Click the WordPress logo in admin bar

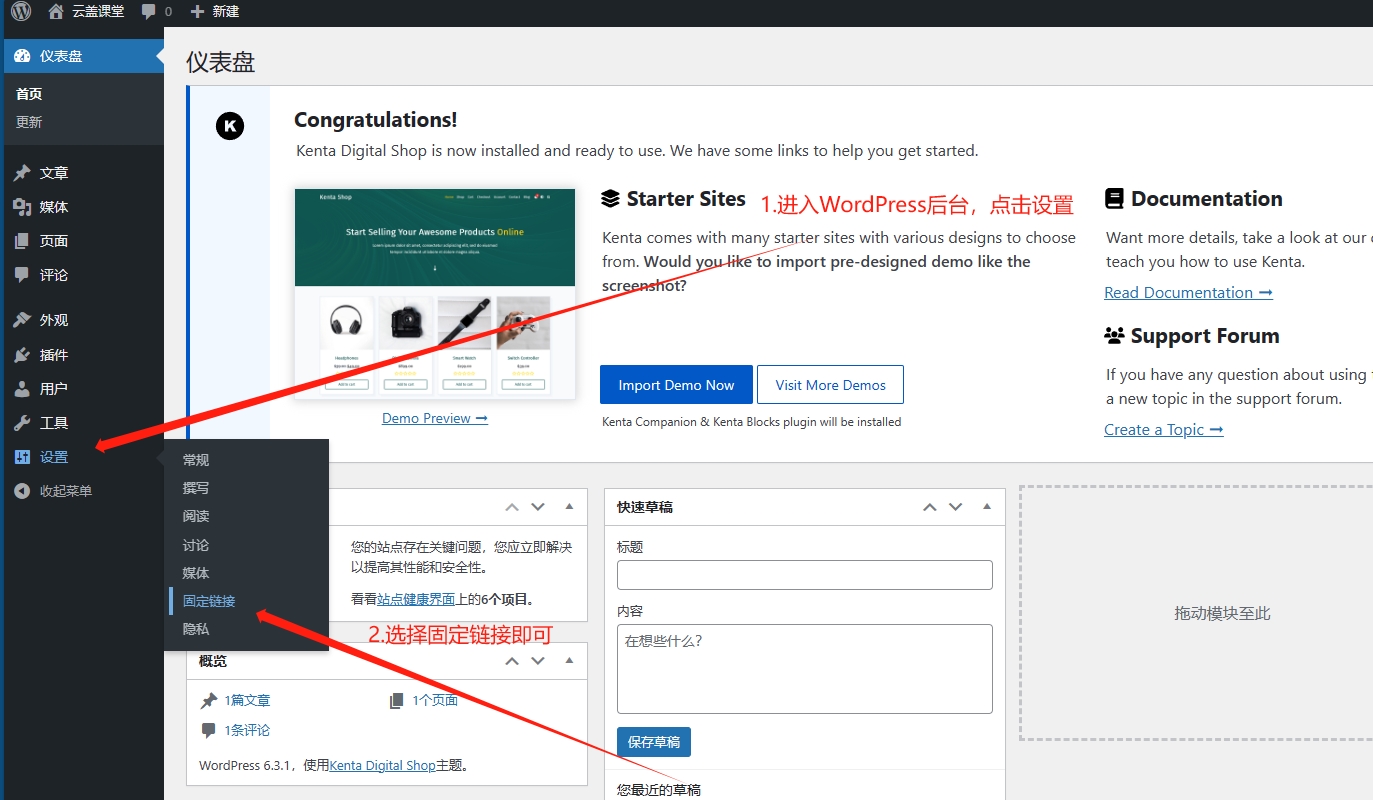point(21,12)
